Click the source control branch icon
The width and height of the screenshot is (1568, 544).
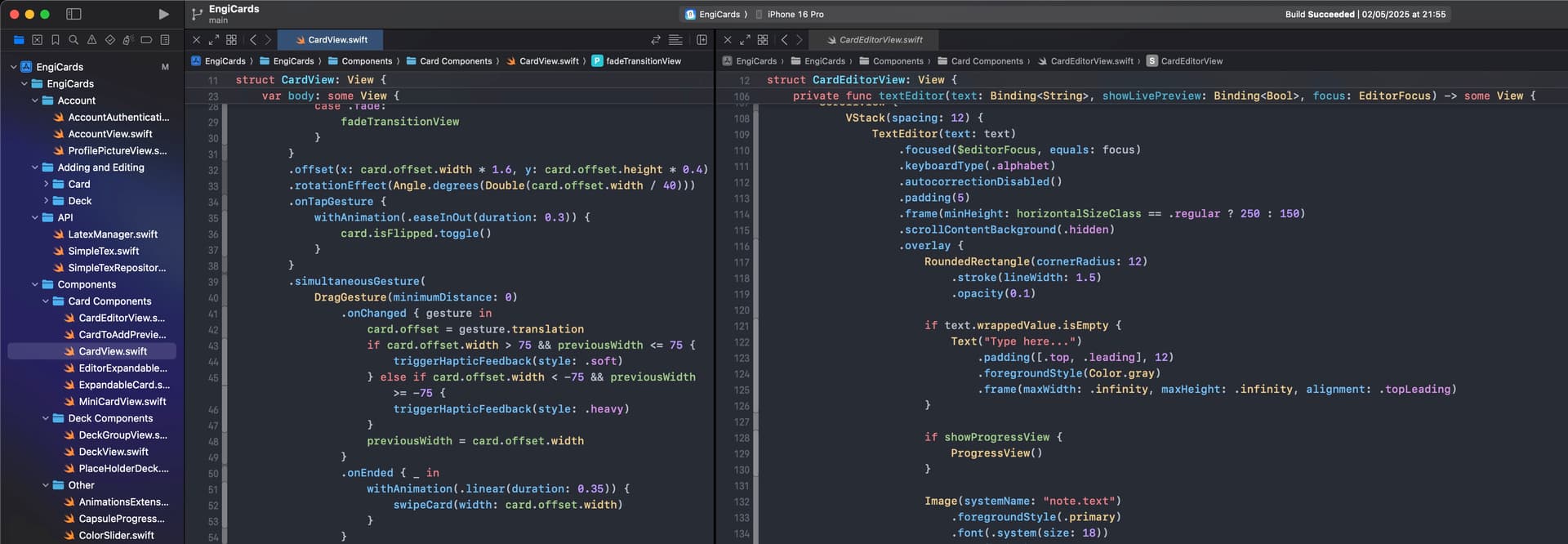point(197,14)
